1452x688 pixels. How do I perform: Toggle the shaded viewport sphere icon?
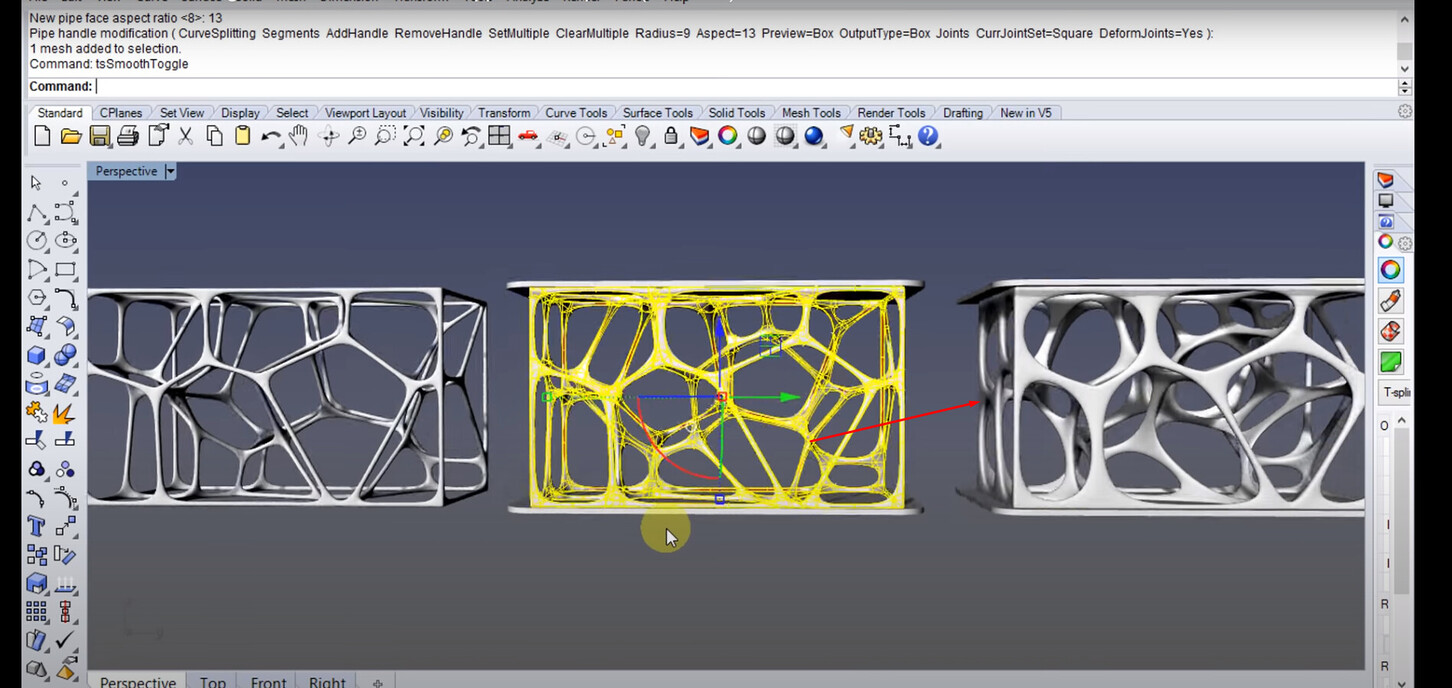coord(757,136)
